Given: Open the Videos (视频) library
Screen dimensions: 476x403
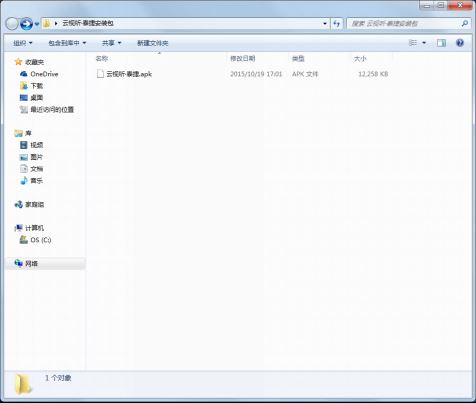Looking at the screenshot, I should [37, 145].
